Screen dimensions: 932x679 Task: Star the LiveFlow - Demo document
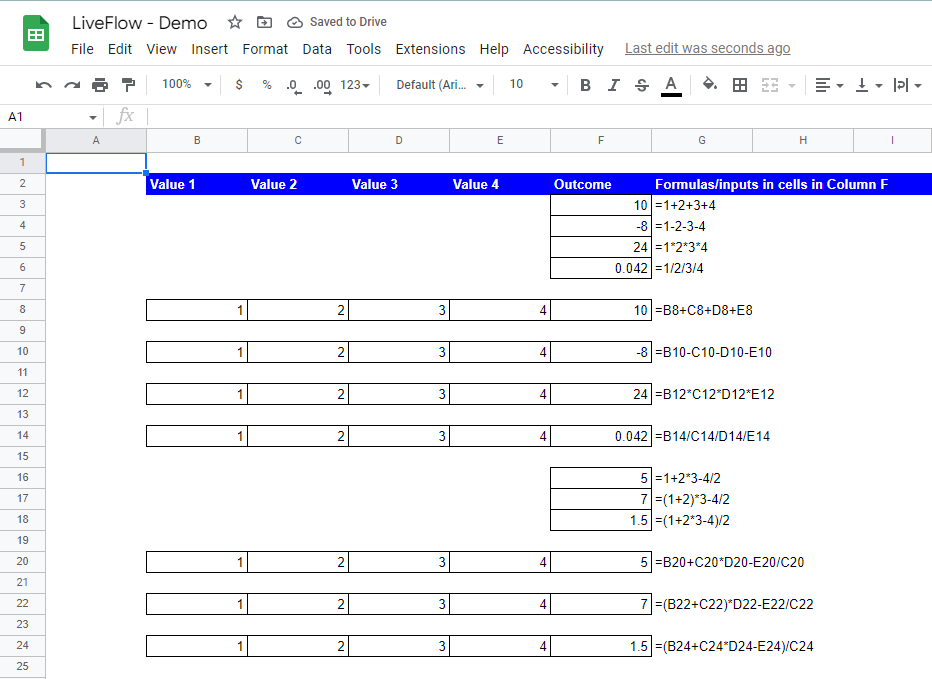pyautogui.click(x=235, y=23)
